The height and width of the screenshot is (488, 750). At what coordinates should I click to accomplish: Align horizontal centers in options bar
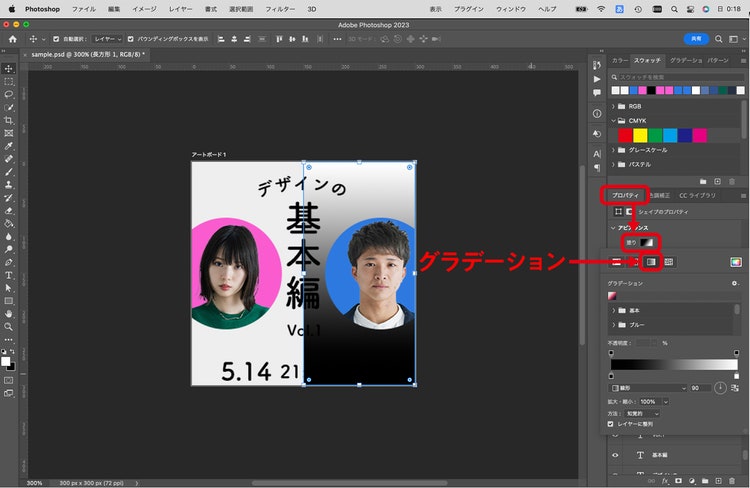234,39
